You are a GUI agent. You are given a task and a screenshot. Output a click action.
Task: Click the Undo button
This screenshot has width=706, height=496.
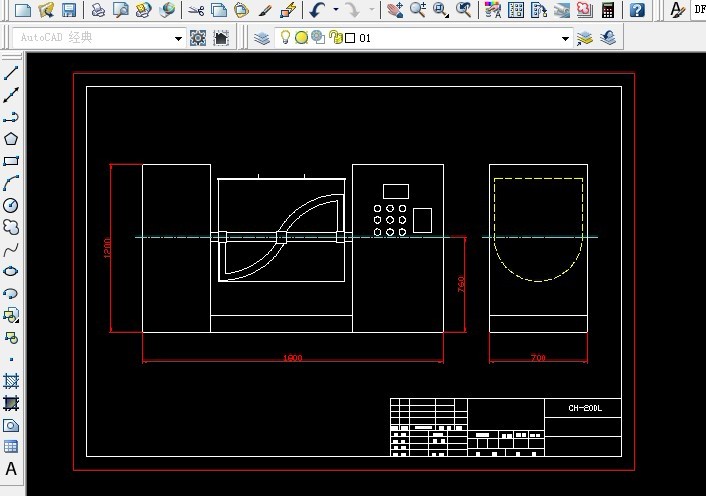tap(318, 10)
